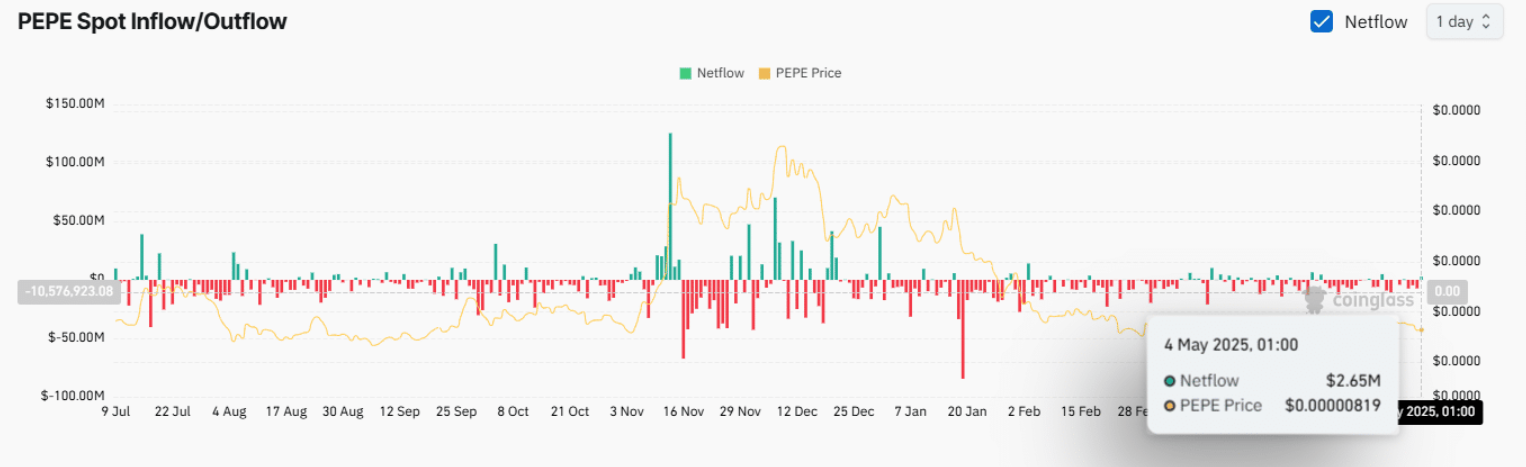
Task: Click the 12 Sep x-axis date
Action: pos(400,411)
